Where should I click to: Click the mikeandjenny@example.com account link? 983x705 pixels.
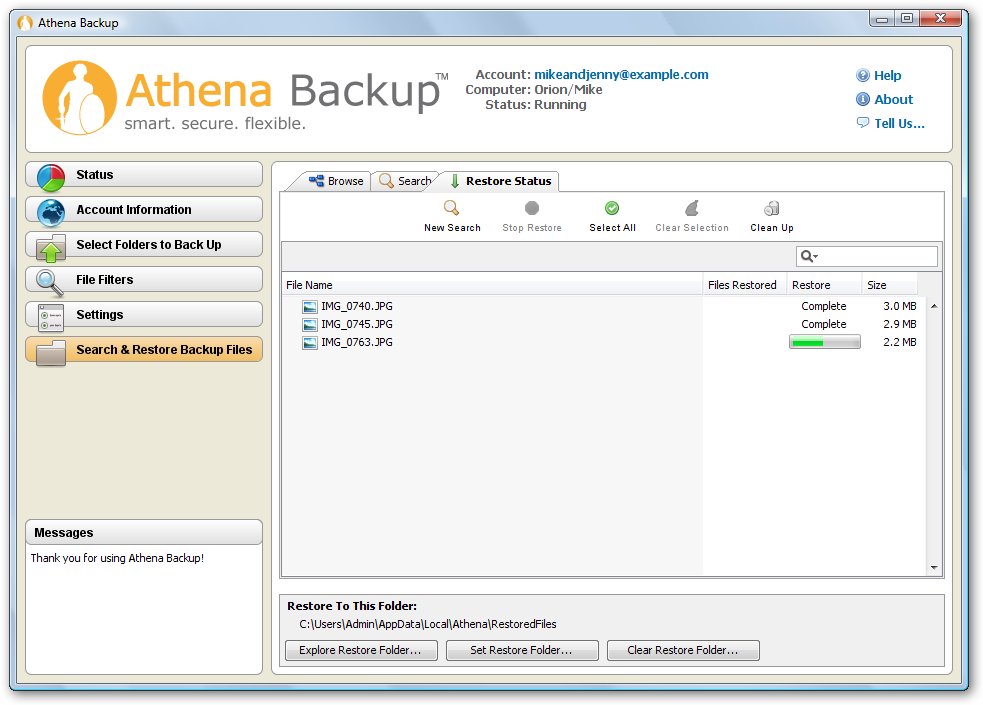621,75
